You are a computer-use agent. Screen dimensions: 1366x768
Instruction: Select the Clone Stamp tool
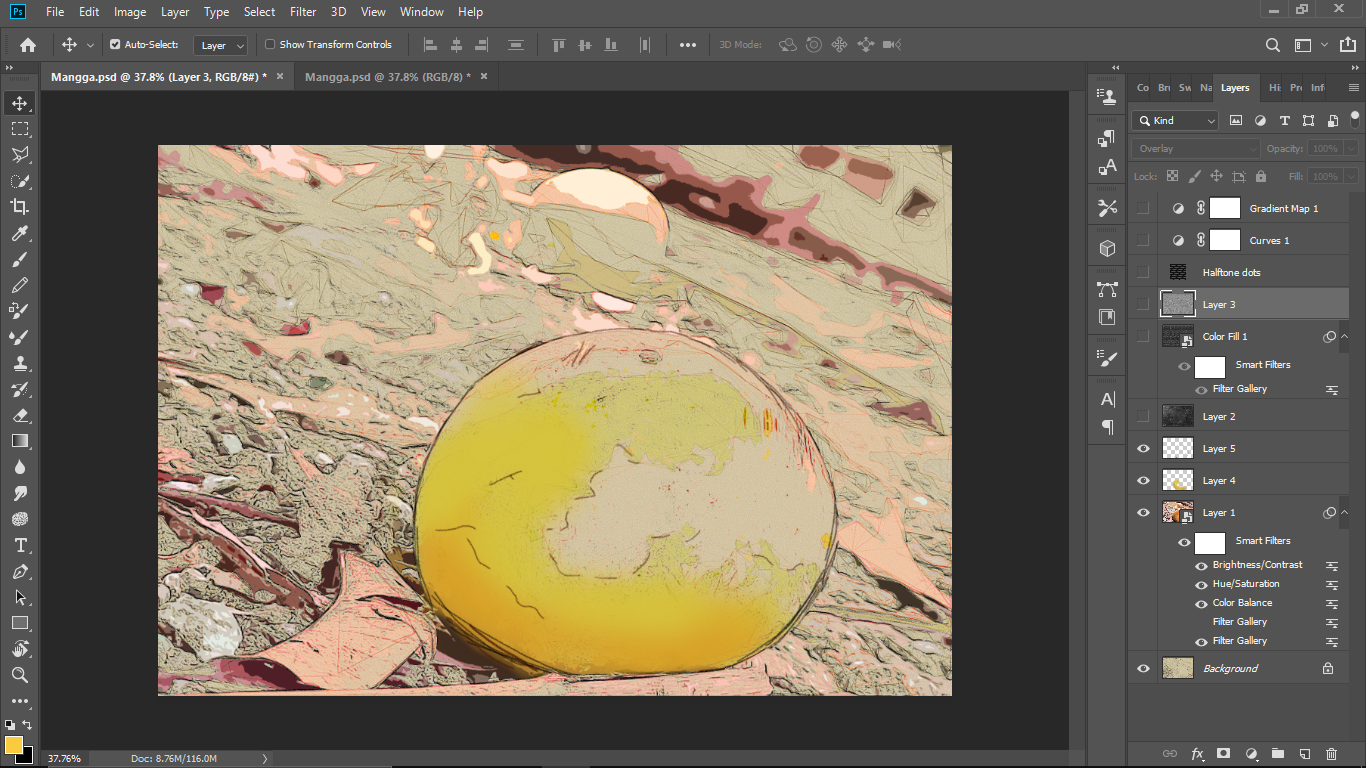(x=20, y=363)
